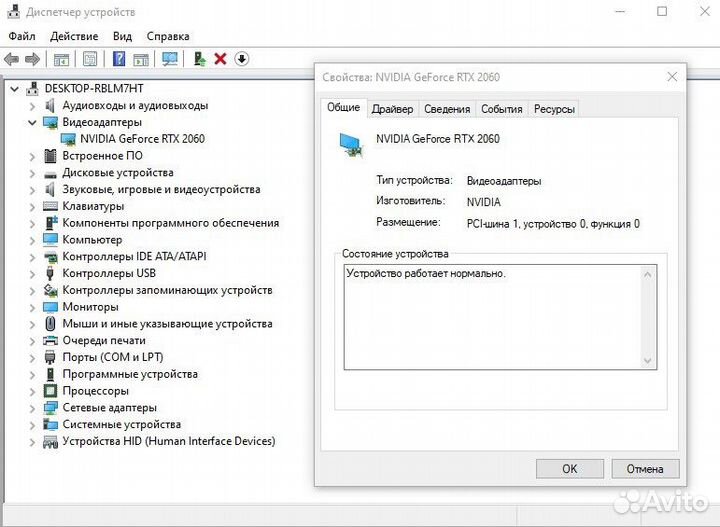Select NVIDIA GeForce RTX 2060 tree item
The image size is (720, 527).
142,139
